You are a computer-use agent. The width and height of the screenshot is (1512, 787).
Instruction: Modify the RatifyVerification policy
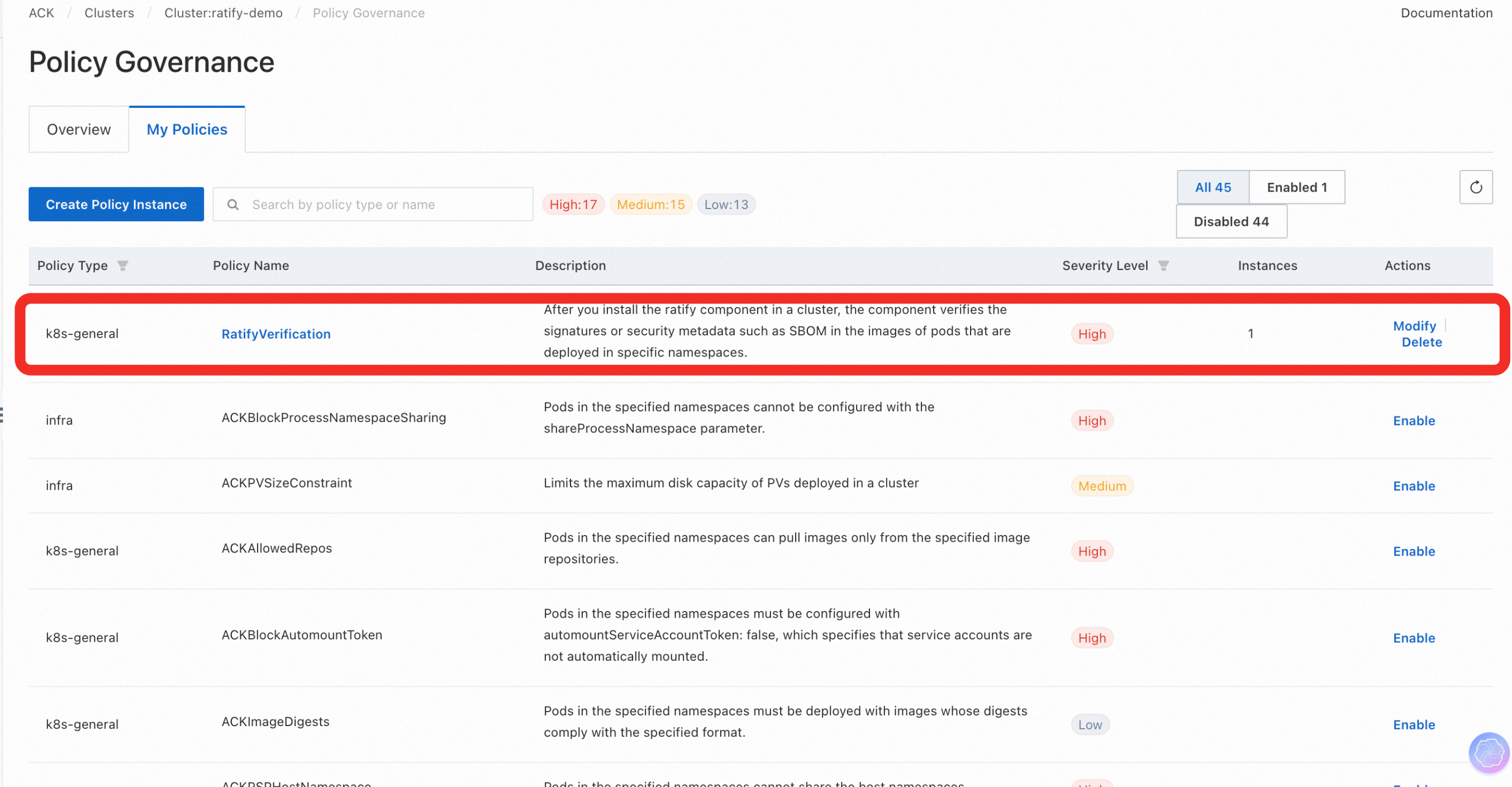[x=1415, y=326]
